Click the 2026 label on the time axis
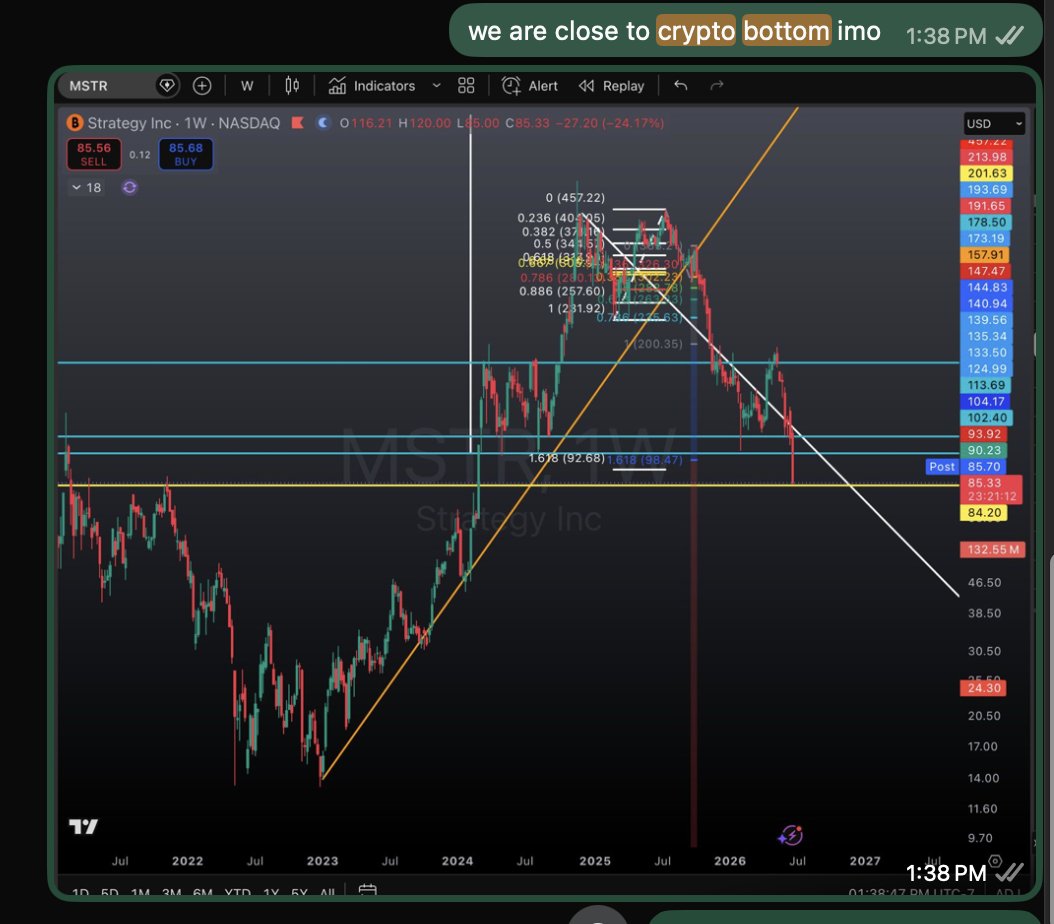 coord(730,861)
